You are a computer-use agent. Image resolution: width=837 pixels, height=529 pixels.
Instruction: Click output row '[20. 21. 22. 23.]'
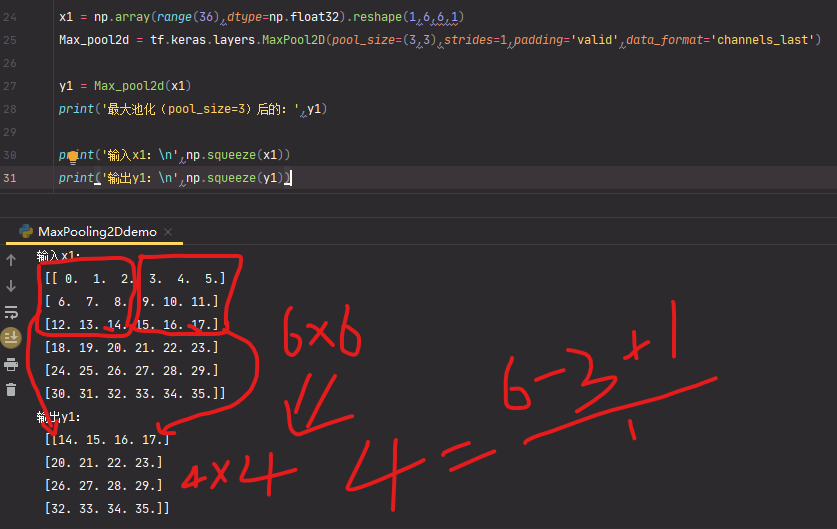104,462
